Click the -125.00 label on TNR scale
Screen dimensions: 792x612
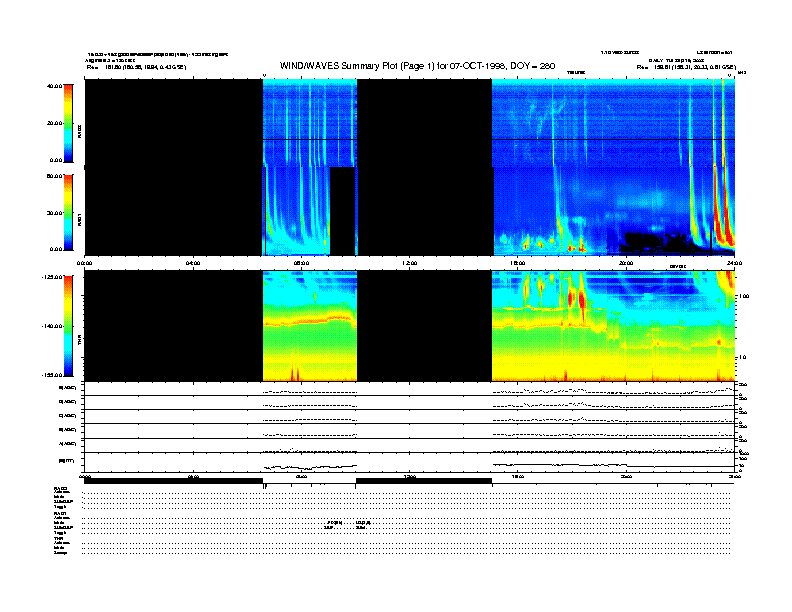pos(52,277)
